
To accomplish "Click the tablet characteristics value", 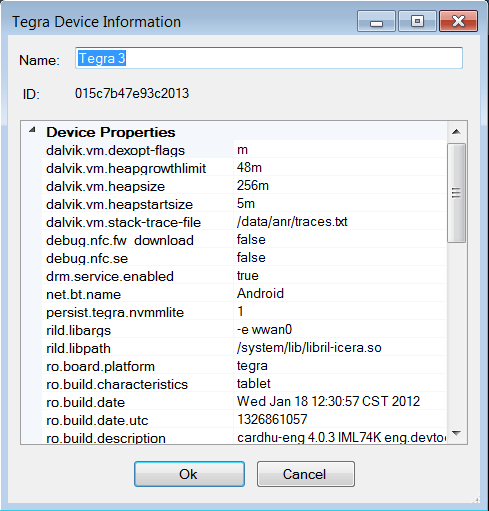I will point(253,383).
